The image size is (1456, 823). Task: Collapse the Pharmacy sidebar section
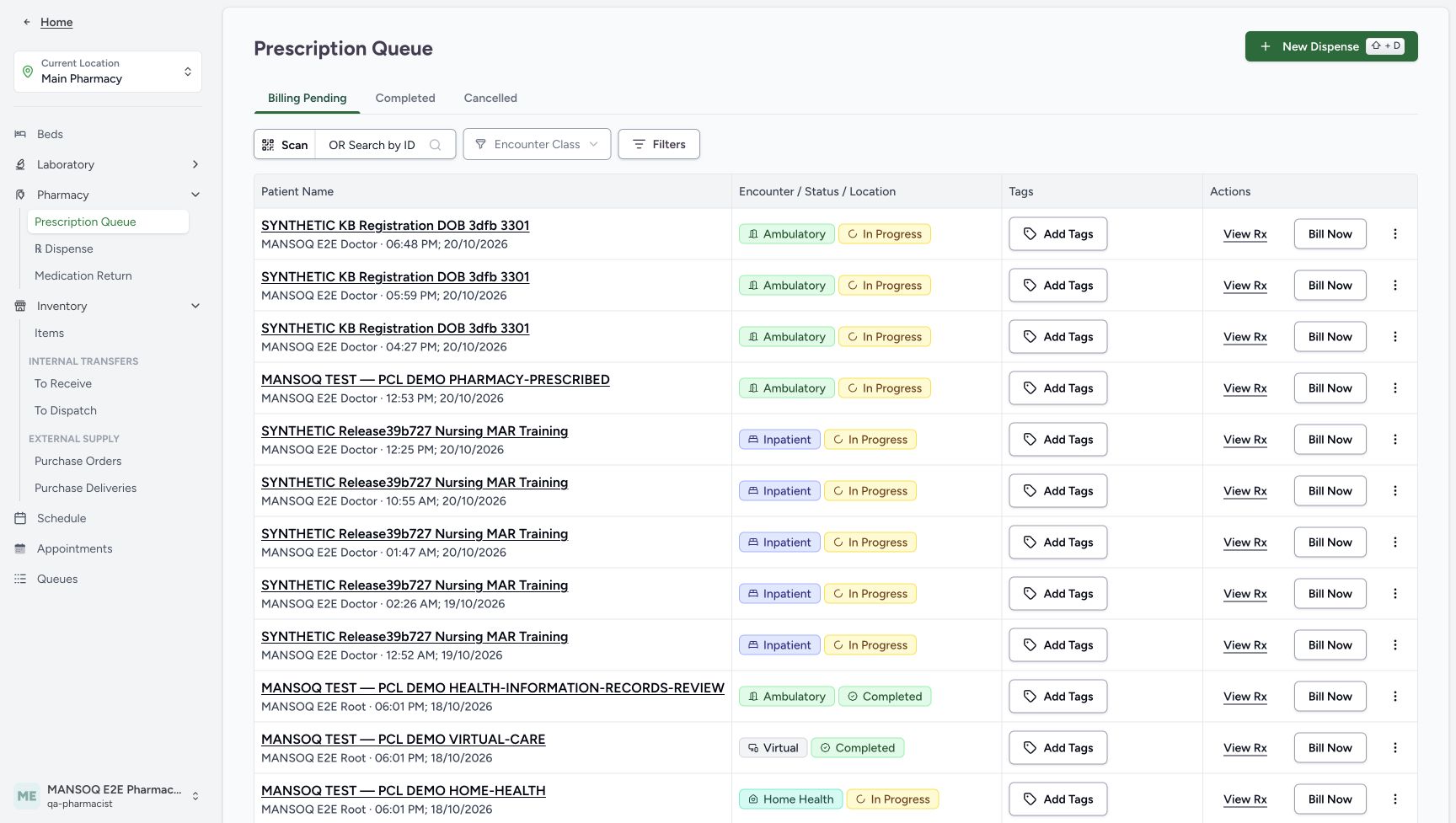click(x=195, y=195)
